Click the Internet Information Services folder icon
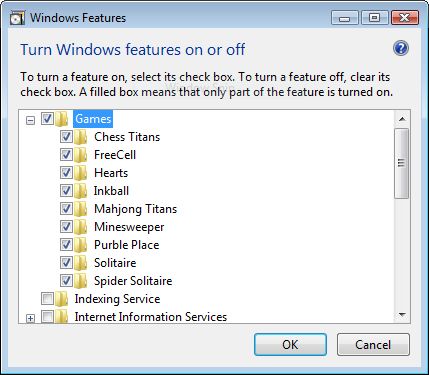 [x=62, y=317]
